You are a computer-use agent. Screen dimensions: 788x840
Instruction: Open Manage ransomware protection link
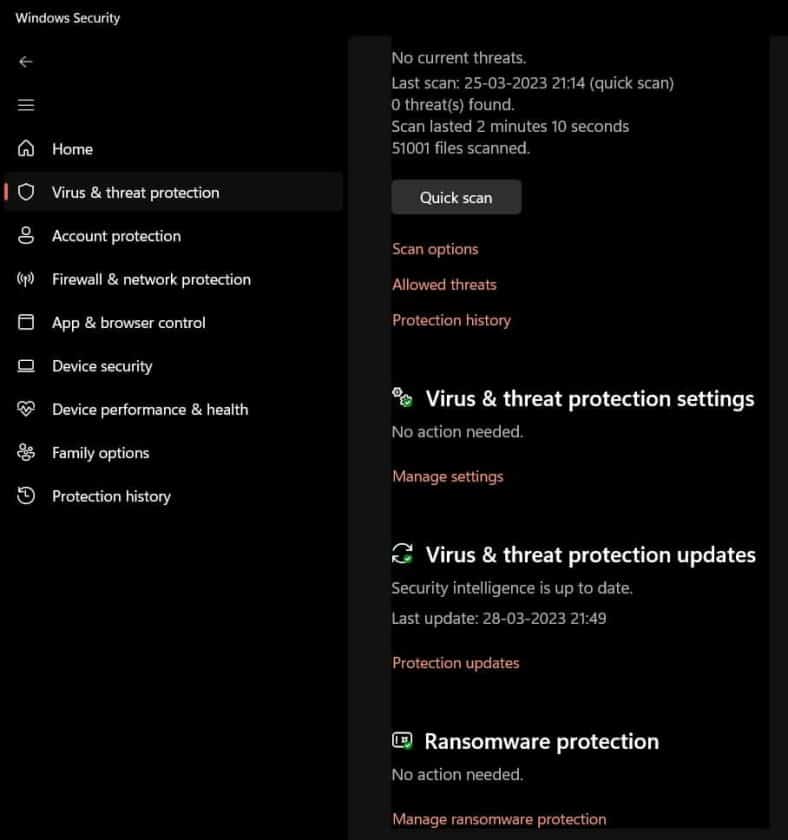click(x=499, y=819)
